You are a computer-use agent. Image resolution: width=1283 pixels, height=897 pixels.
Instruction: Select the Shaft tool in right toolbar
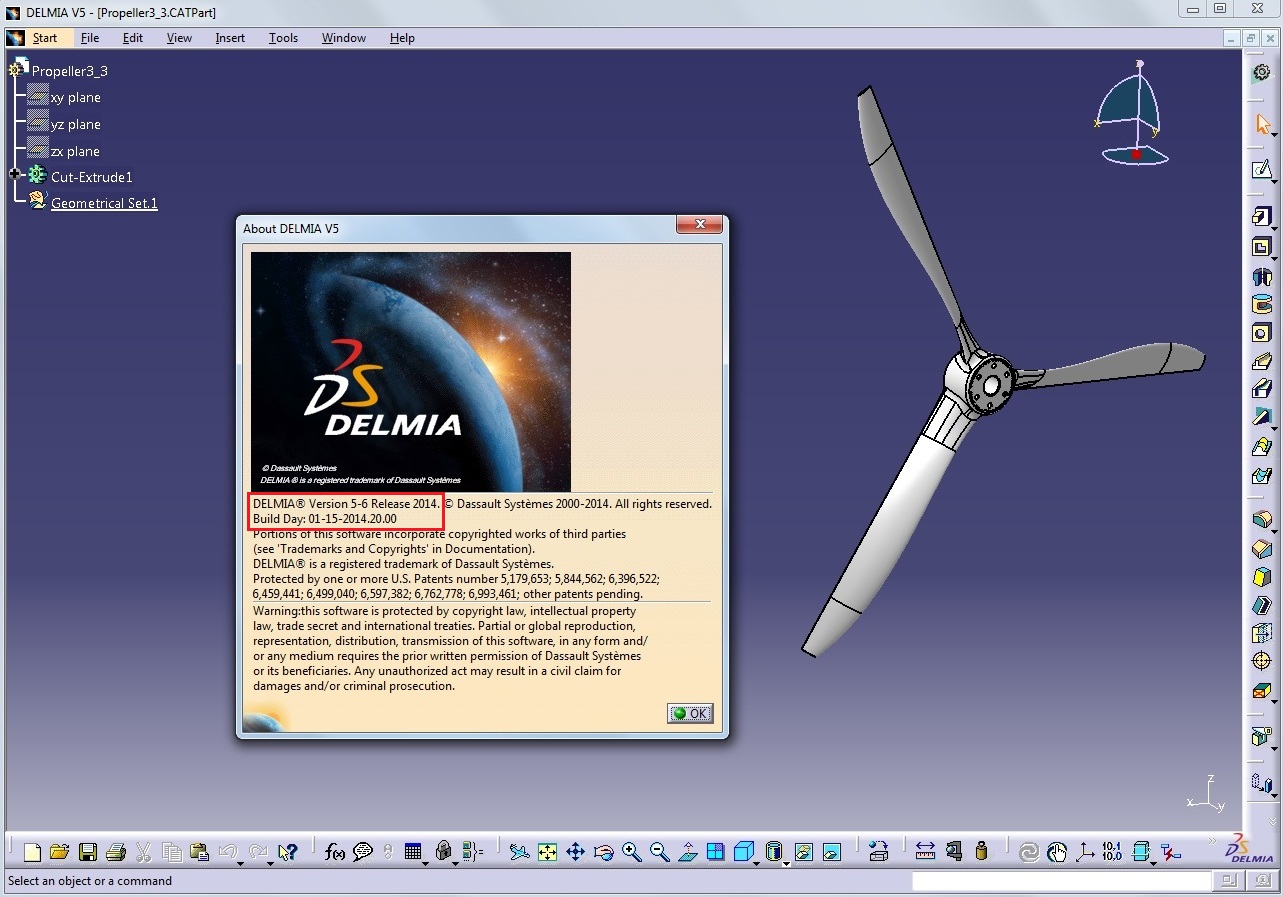(1261, 276)
